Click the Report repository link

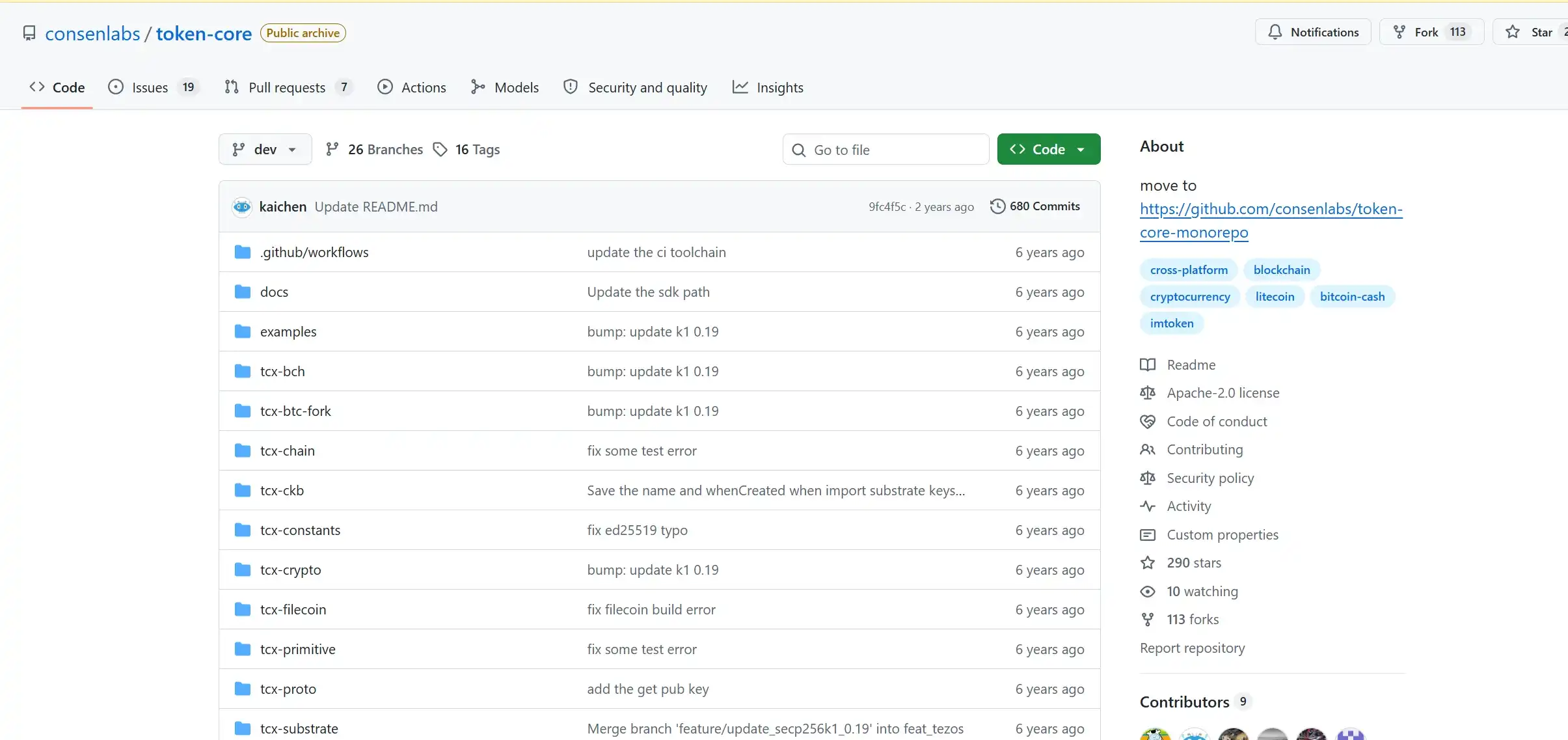pyautogui.click(x=1192, y=648)
